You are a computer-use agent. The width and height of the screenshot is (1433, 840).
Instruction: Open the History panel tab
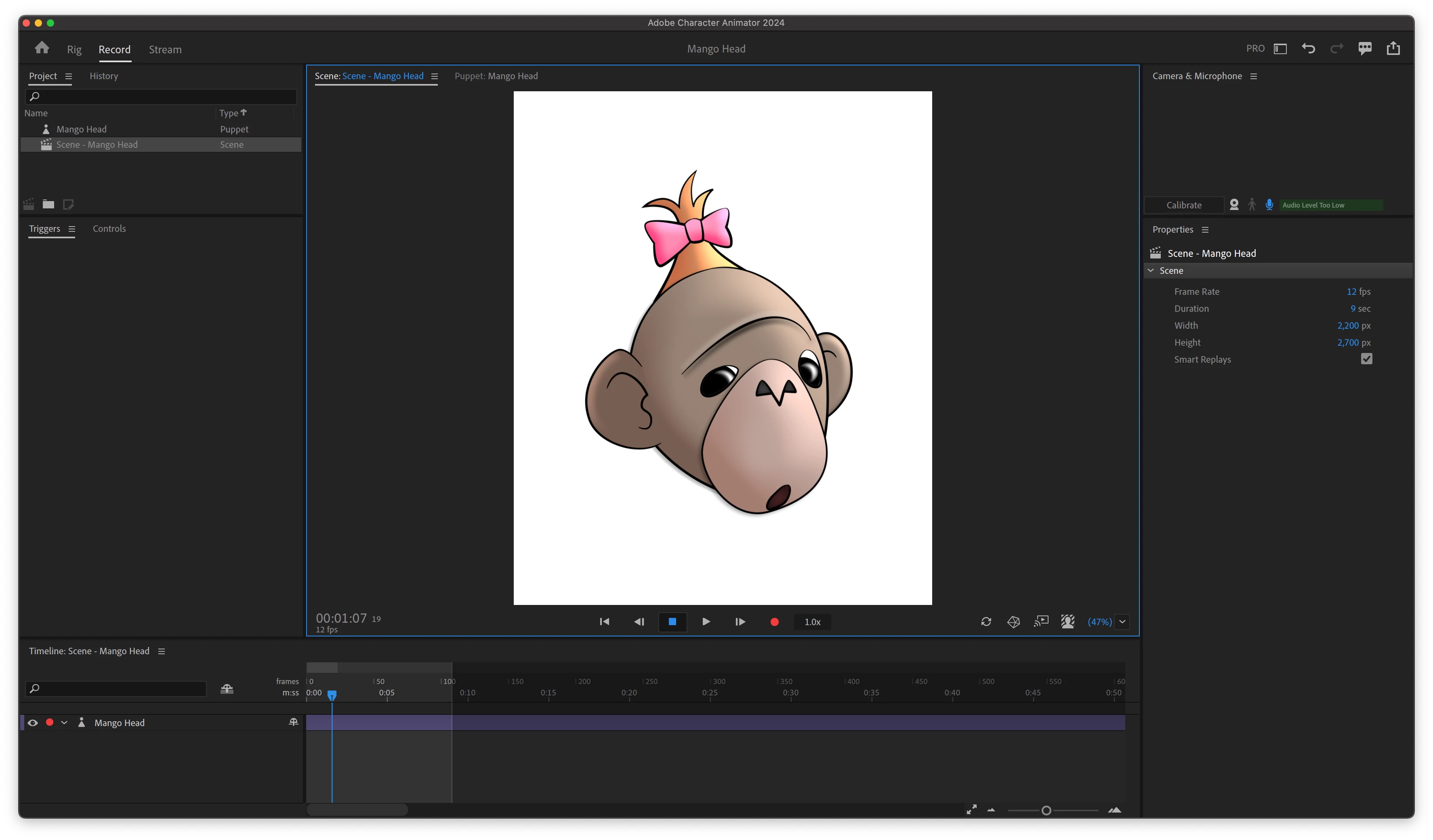coord(103,76)
